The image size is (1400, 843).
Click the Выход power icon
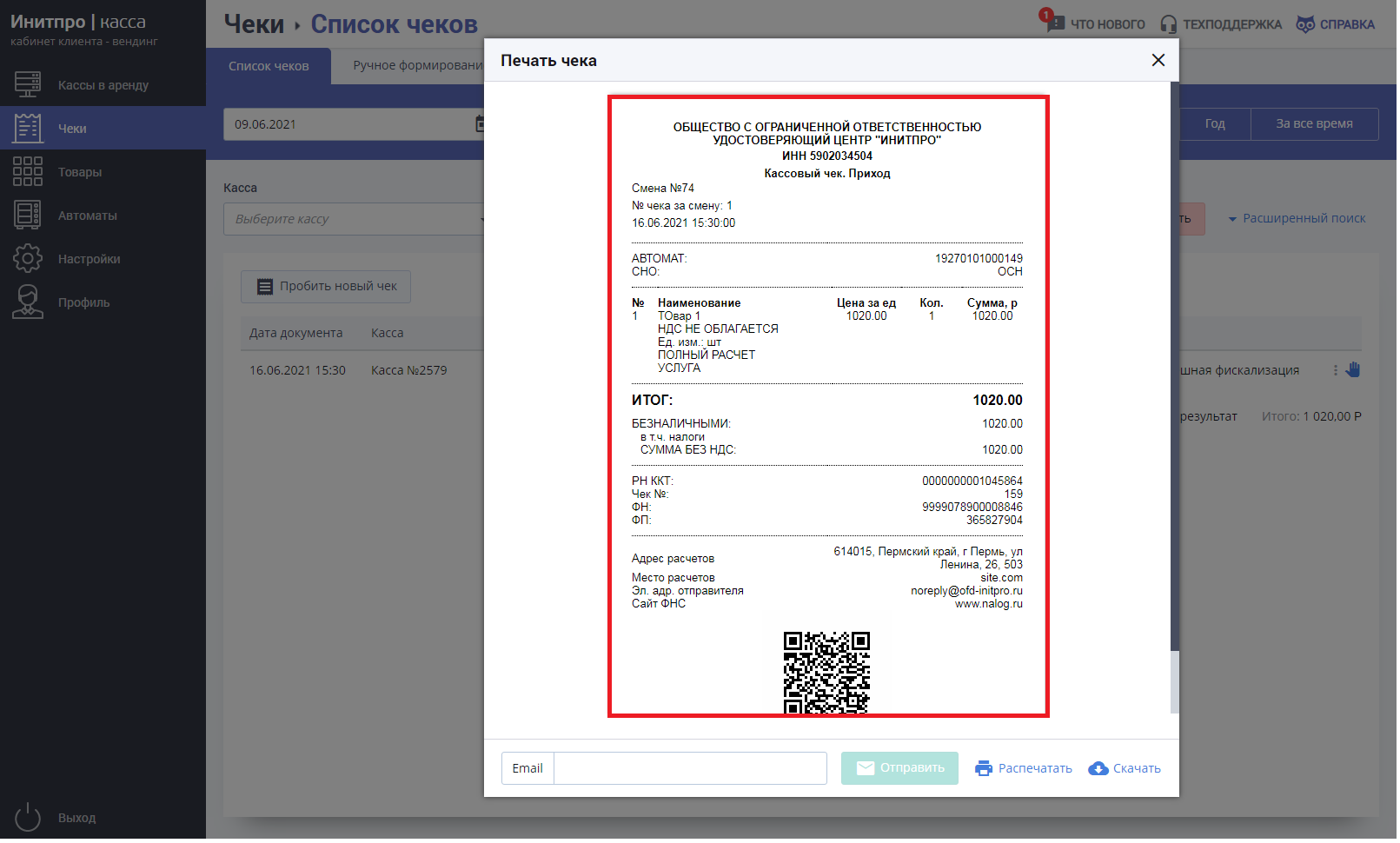tap(28, 817)
